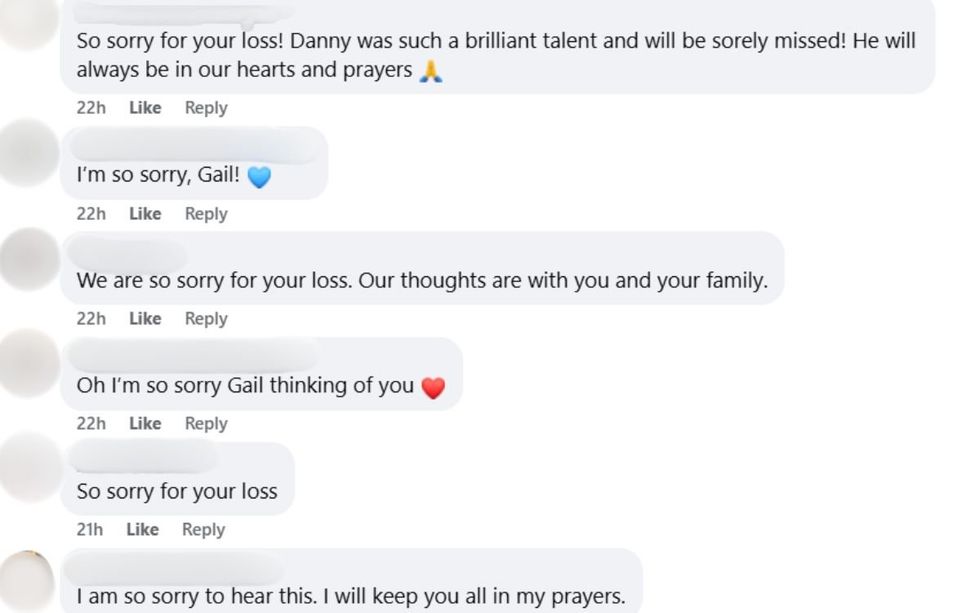Reply to the "Our thoughts are with you" comment
Image resolution: width=980 pixels, height=613 pixels.
click(x=206, y=319)
